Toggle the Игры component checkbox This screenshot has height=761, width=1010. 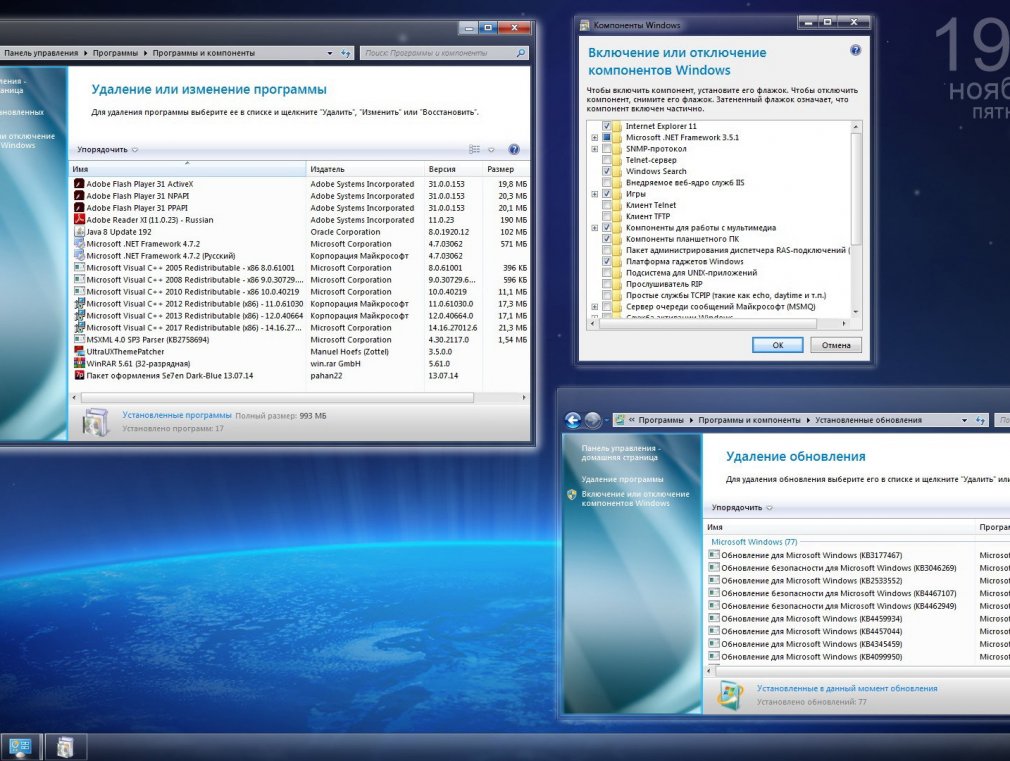(x=606, y=194)
